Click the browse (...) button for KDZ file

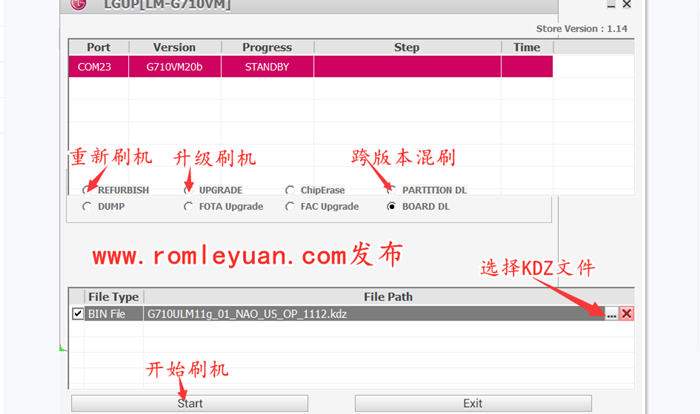click(610, 314)
